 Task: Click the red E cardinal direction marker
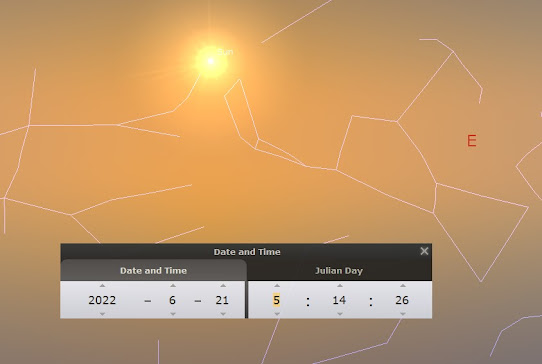point(472,141)
